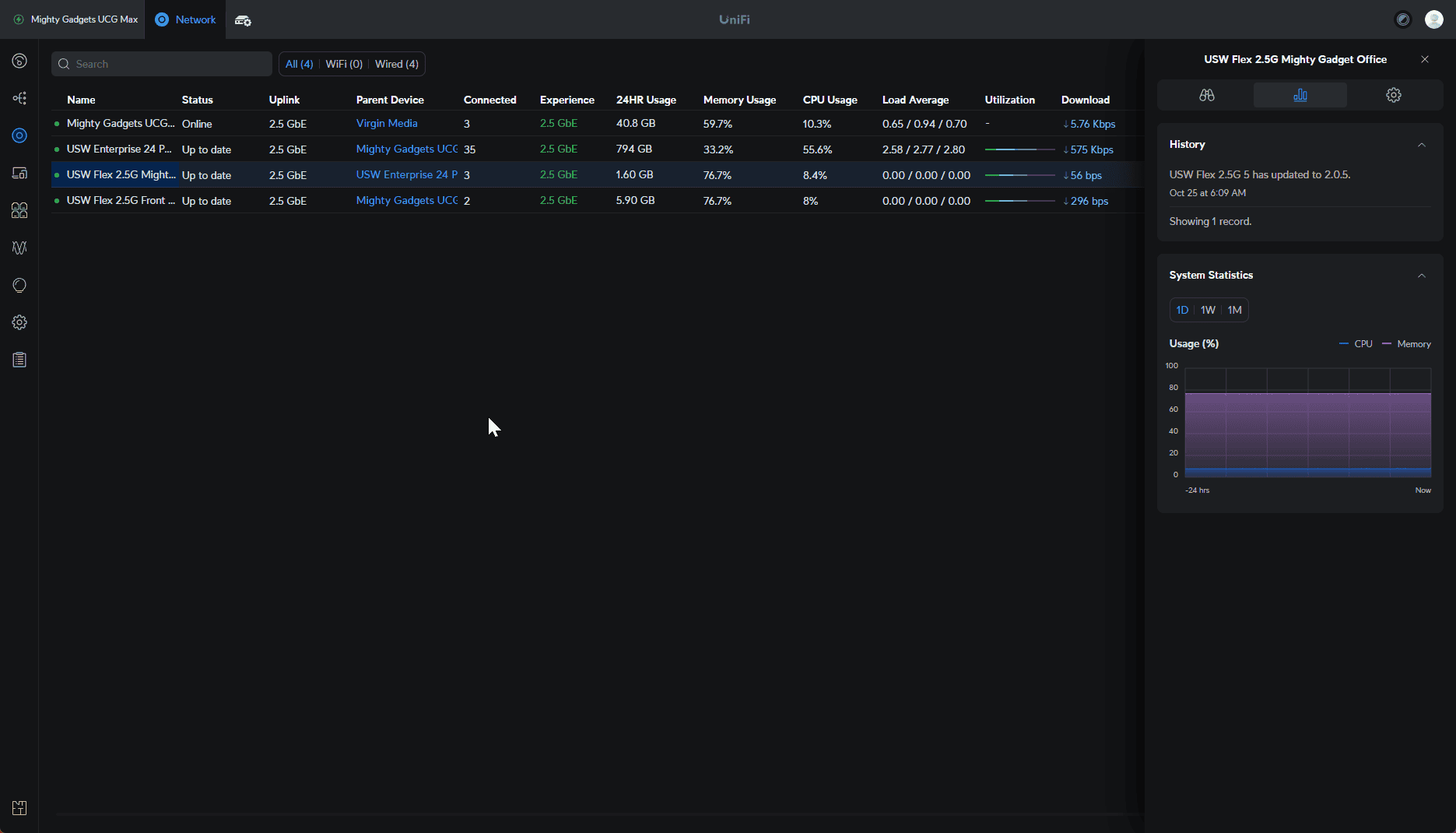The height and width of the screenshot is (833, 1456).
Task: Sort table by Memory Usage column
Action: pyautogui.click(x=739, y=100)
